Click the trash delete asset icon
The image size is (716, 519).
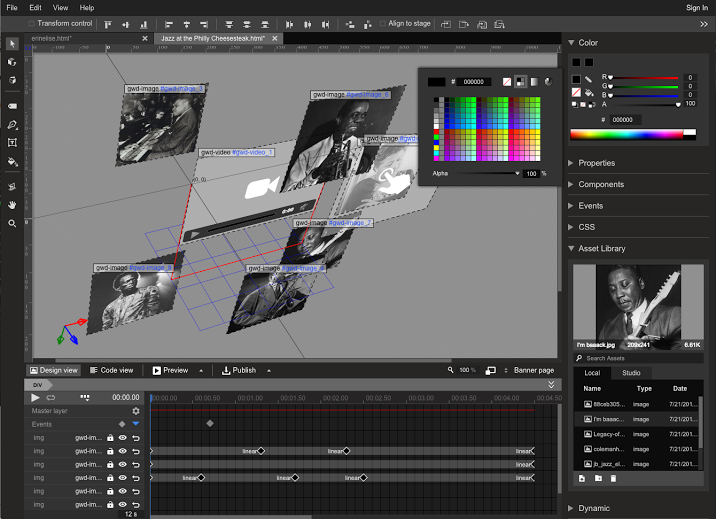point(613,478)
